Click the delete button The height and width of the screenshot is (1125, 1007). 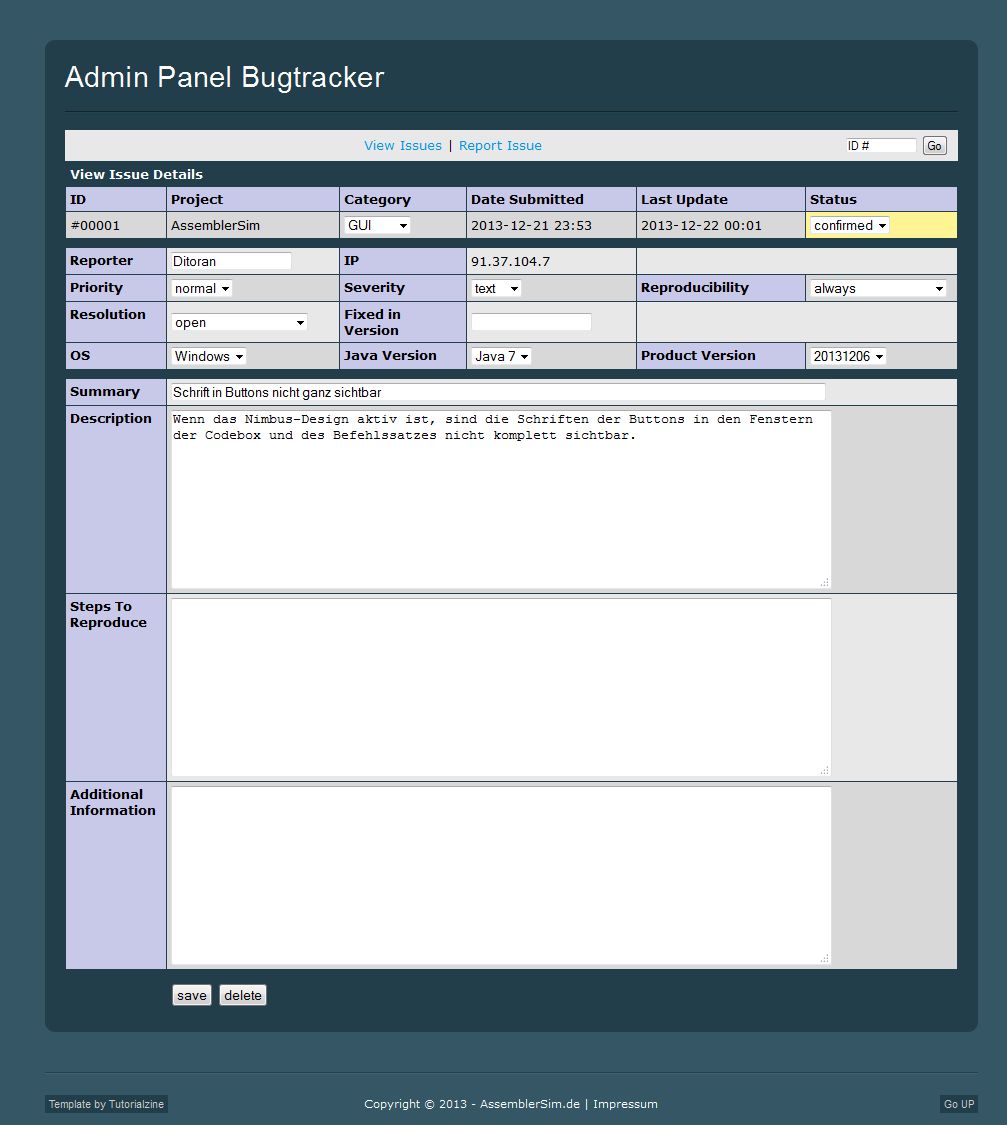[x=242, y=995]
